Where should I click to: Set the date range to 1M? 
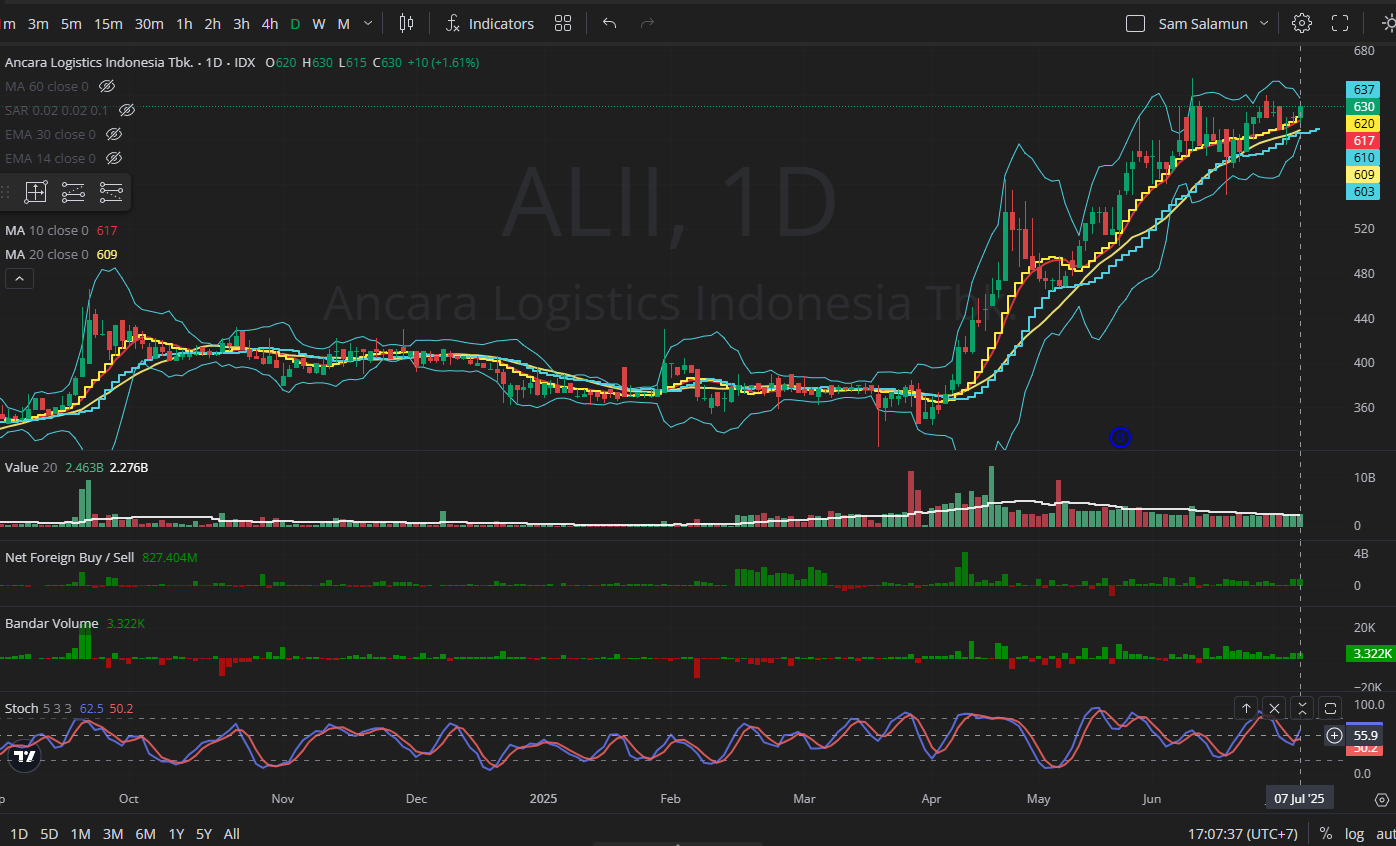80,833
